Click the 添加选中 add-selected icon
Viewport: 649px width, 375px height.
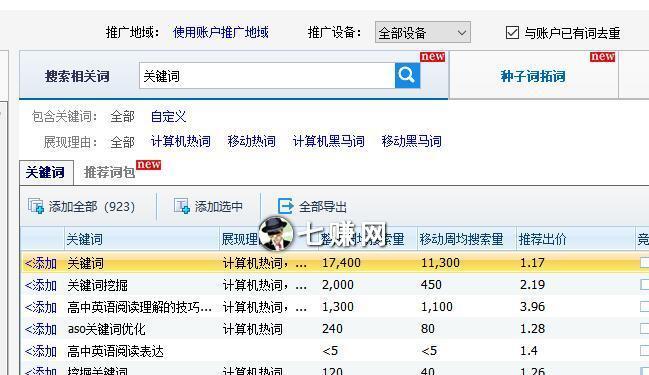pyautogui.click(x=182, y=206)
